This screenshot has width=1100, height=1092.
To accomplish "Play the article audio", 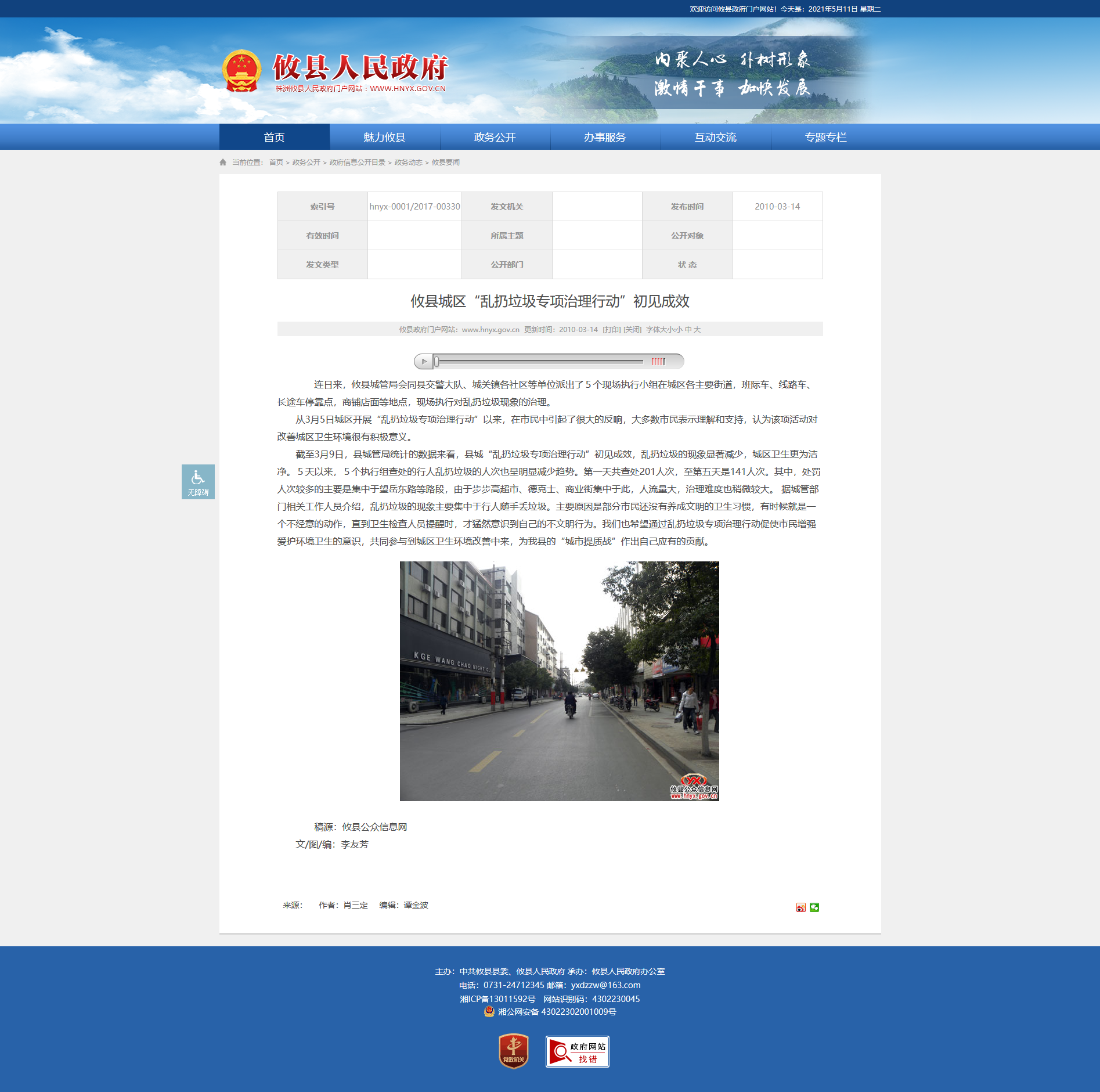I will [x=424, y=362].
